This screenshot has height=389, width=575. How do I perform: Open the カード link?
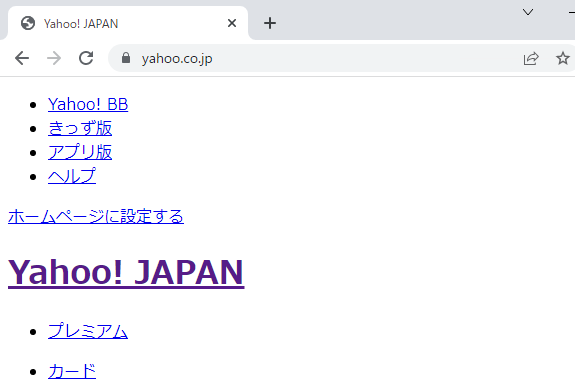pos(72,371)
